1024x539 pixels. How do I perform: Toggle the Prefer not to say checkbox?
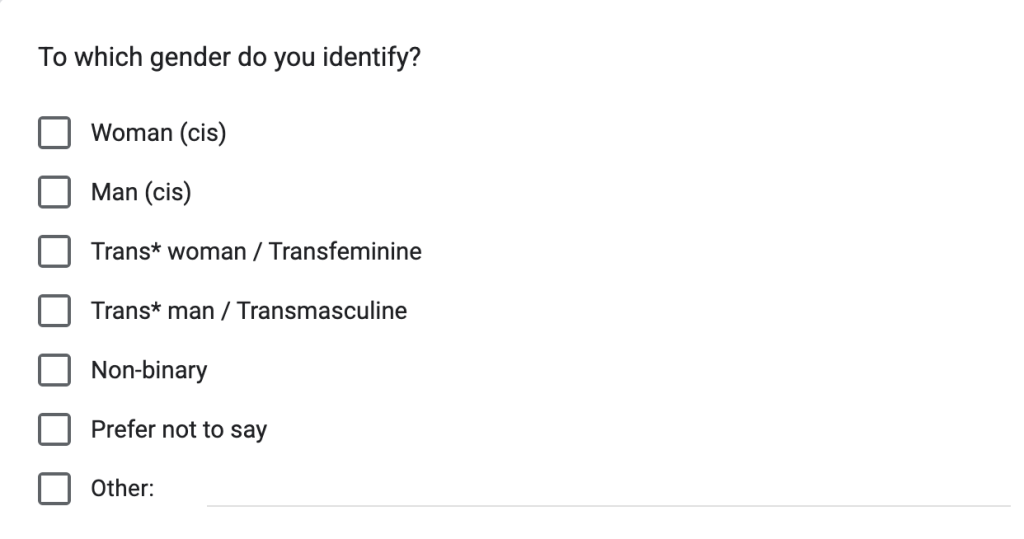(x=54, y=430)
